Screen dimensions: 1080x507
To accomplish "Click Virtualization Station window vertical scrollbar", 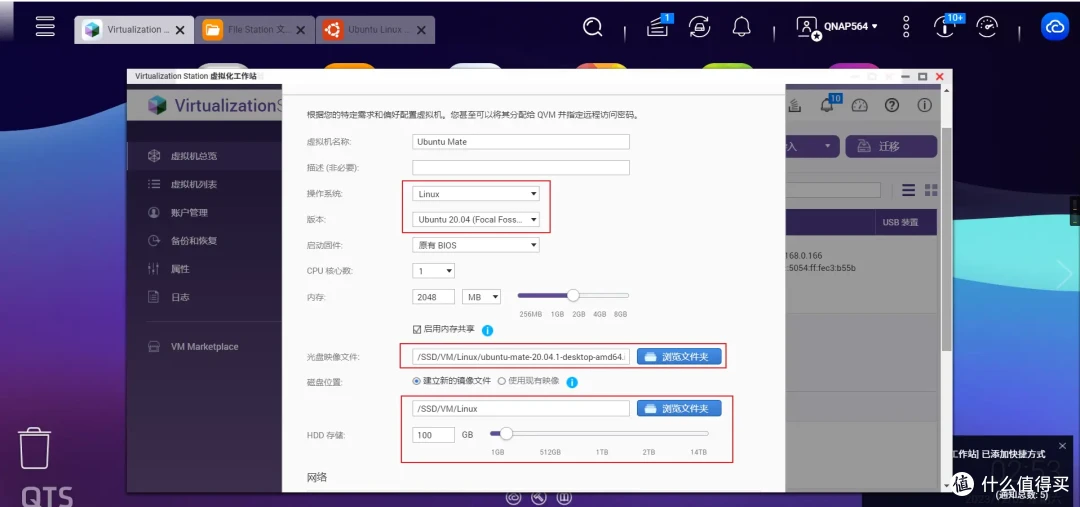I will (946, 238).
